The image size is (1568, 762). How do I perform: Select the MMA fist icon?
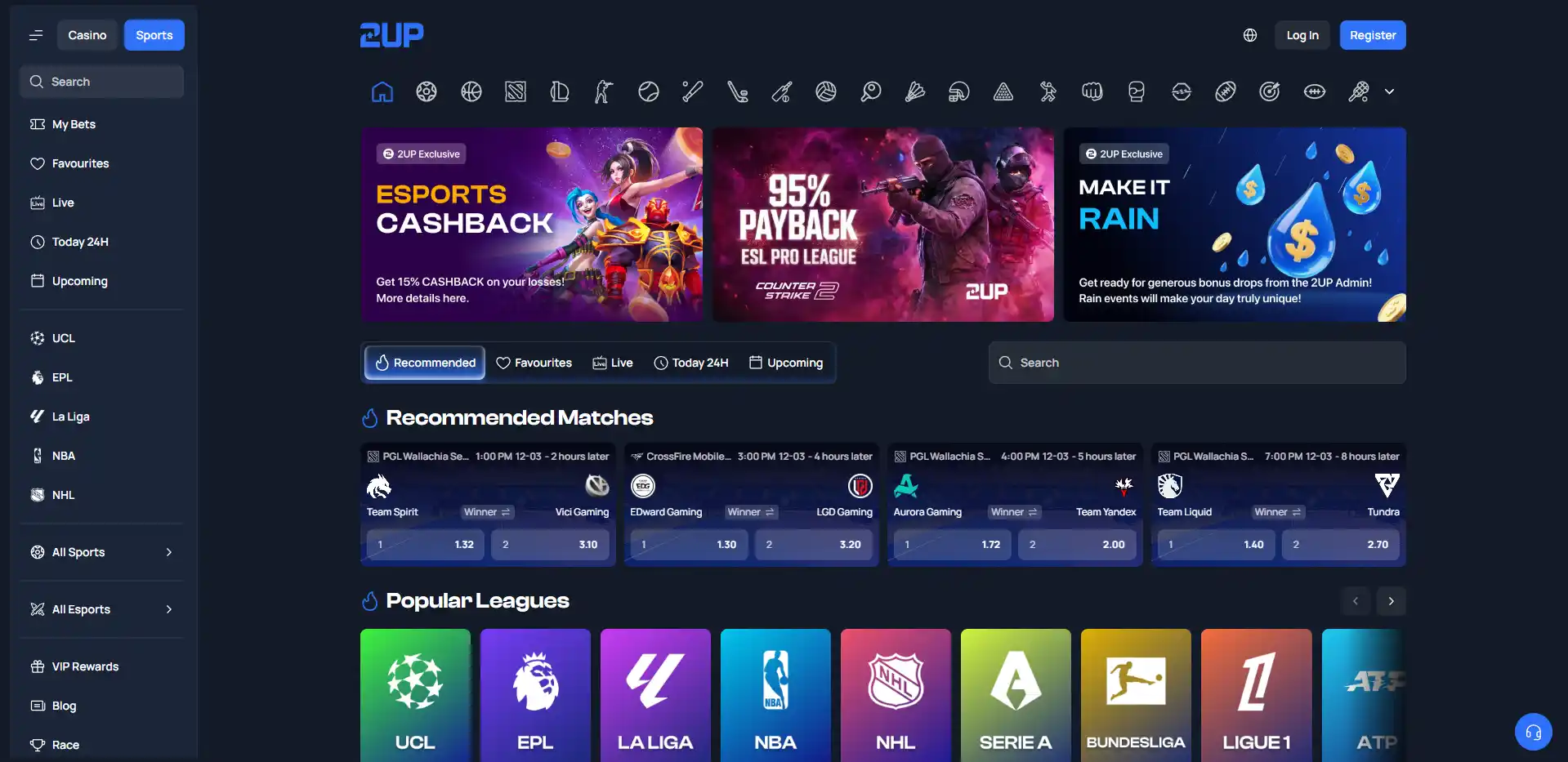[x=1092, y=91]
